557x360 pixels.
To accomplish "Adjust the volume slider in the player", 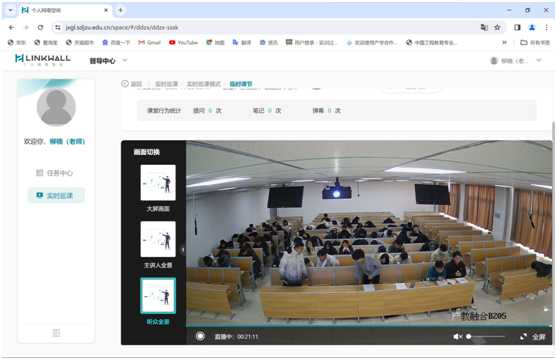I will (x=486, y=336).
